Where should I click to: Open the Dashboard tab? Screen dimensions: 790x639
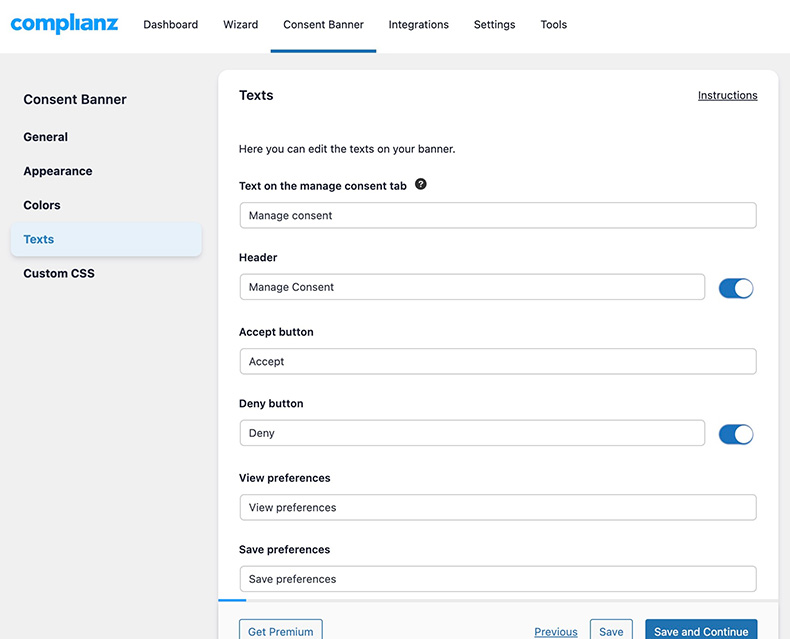tap(171, 24)
